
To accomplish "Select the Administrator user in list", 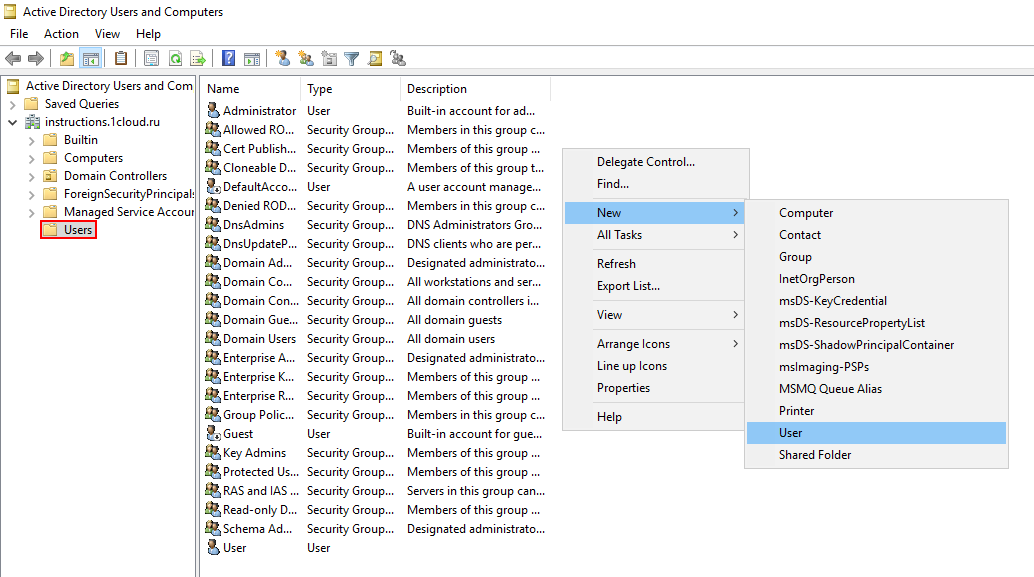I will 259,111.
